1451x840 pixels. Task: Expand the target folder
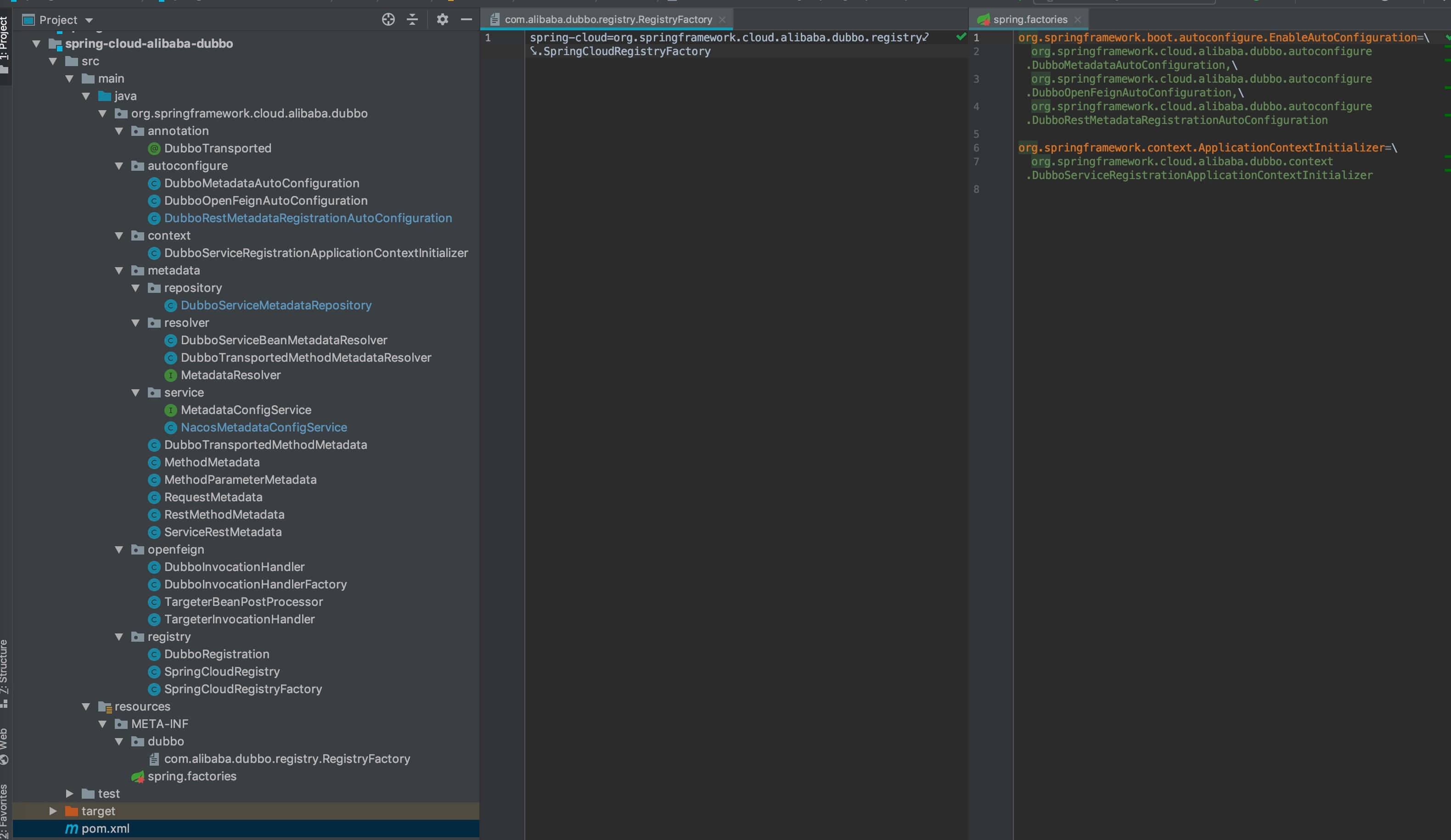point(53,811)
